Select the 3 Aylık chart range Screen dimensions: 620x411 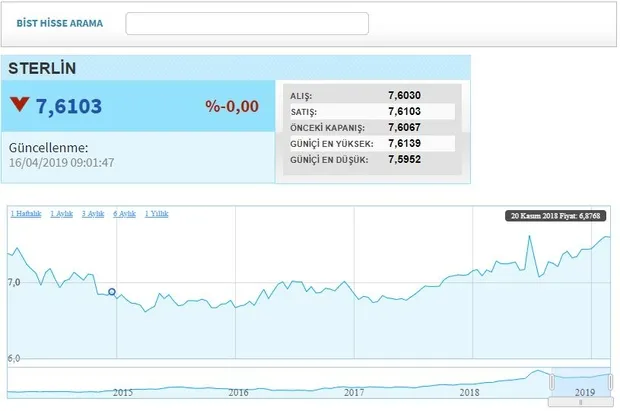[x=93, y=214]
